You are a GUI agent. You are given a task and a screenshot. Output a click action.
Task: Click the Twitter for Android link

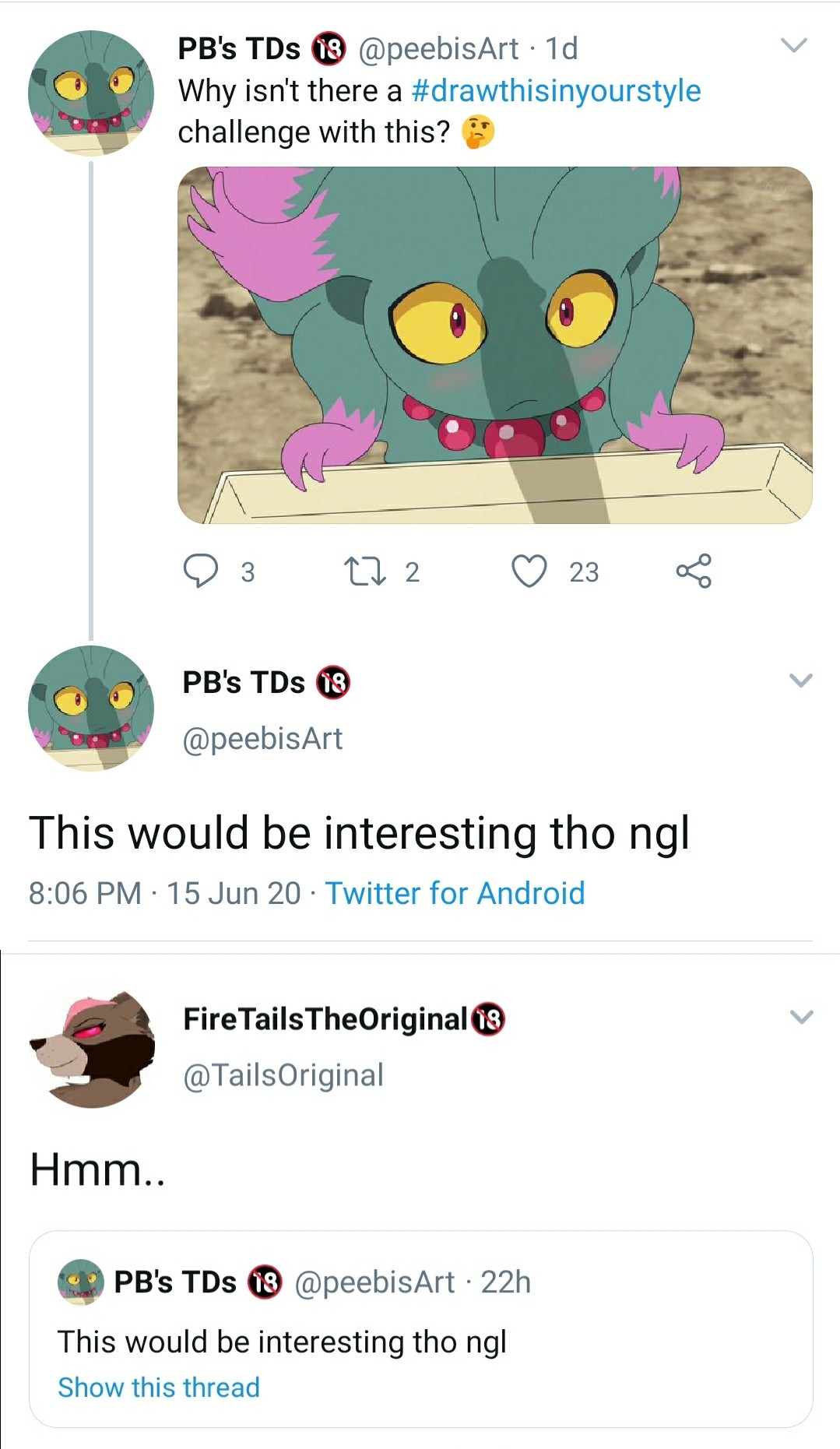pos(455,893)
